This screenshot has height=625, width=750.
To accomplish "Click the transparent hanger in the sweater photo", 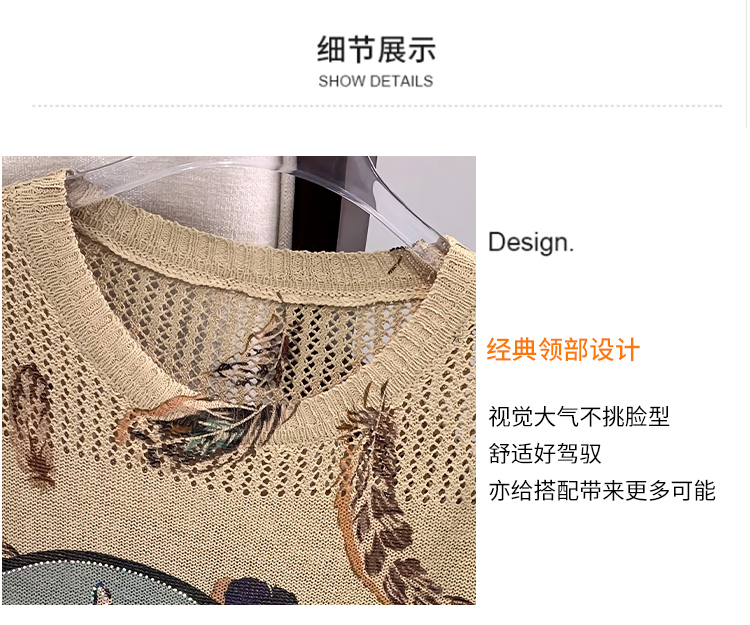I will click(x=268, y=191).
